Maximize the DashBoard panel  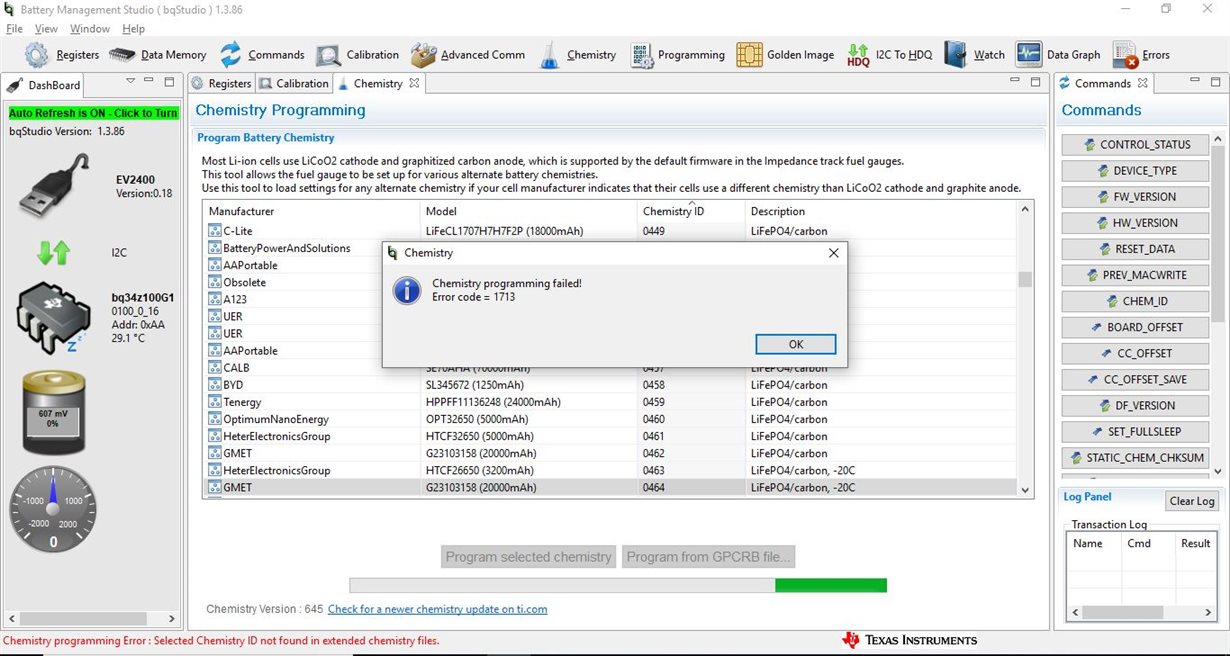coord(168,81)
